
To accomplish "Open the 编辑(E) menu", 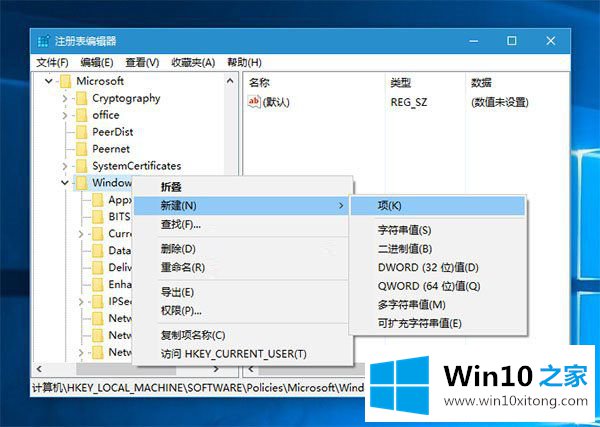I will pyautogui.click(x=97, y=62).
